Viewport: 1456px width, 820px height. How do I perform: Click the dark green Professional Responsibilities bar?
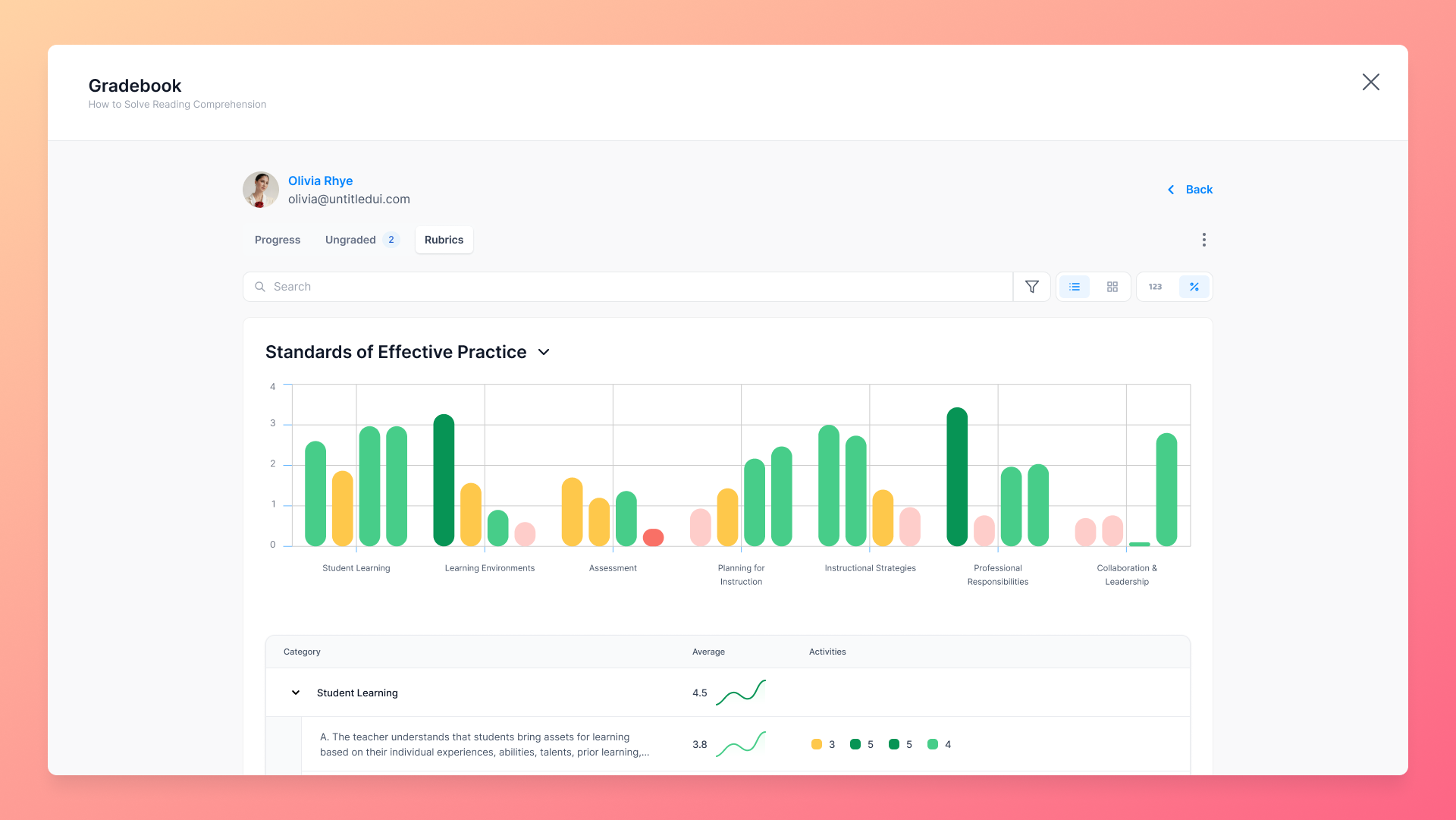tap(957, 477)
